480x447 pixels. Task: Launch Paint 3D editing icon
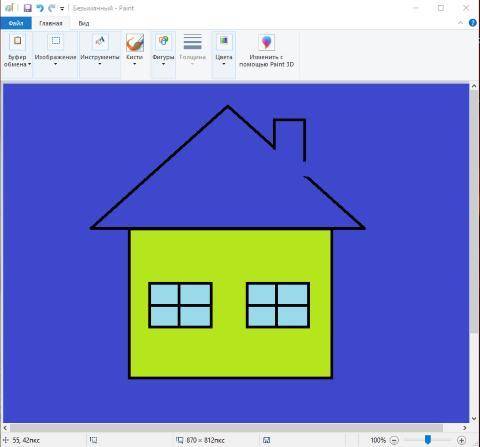tap(266, 42)
